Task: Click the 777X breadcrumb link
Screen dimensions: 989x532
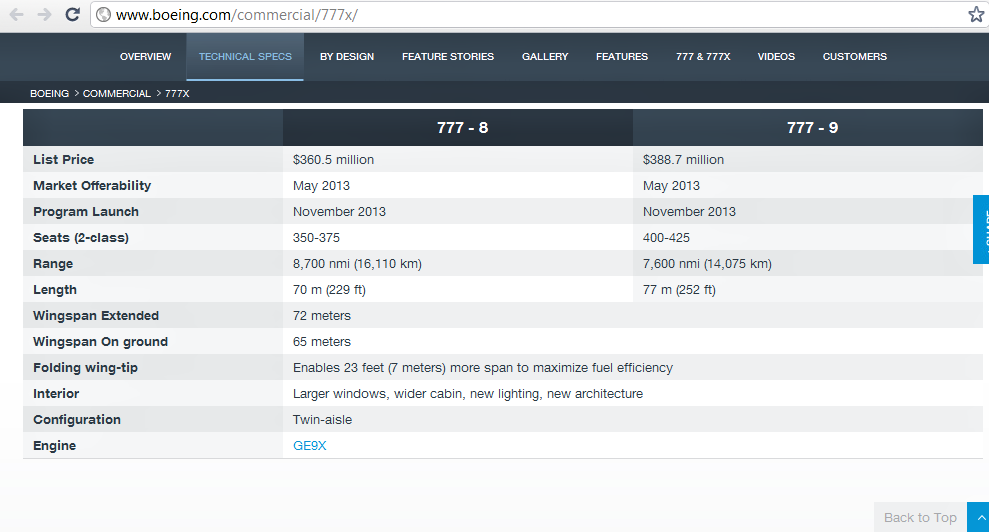Action: (177, 93)
